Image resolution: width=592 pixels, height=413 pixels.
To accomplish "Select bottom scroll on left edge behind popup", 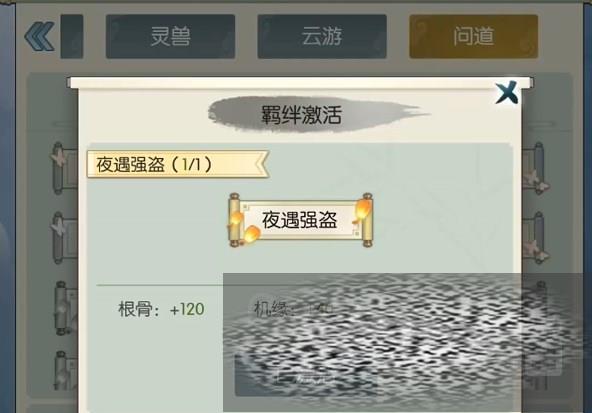I will pos(66,371).
